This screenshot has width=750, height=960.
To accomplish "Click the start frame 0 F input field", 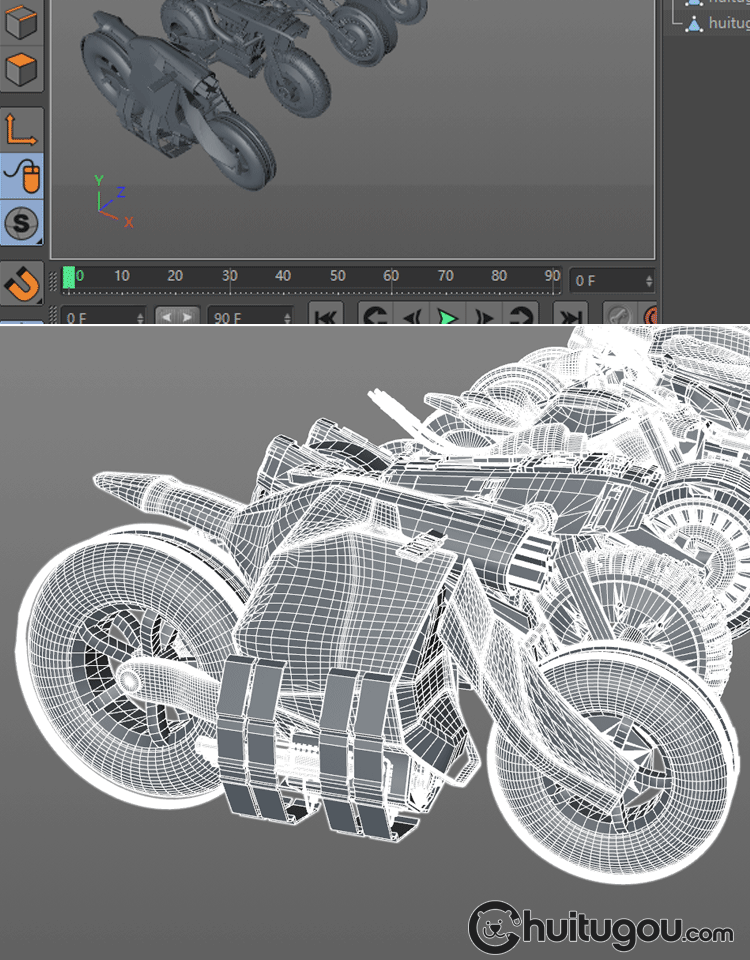I will 96,317.
